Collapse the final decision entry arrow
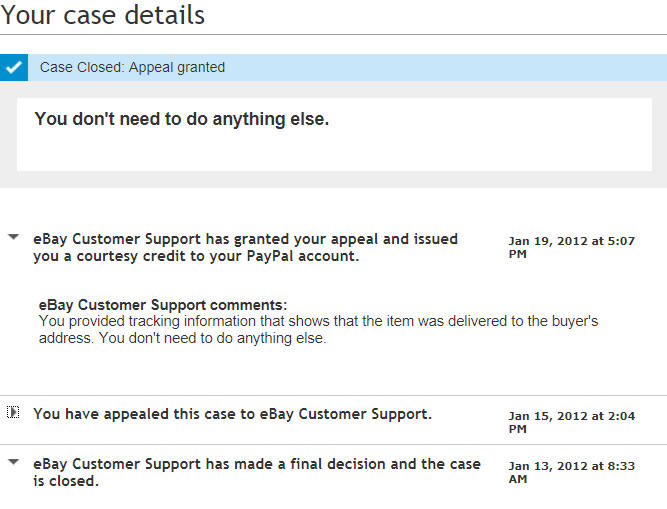This screenshot has width=667, height=509. pos(13,462)
